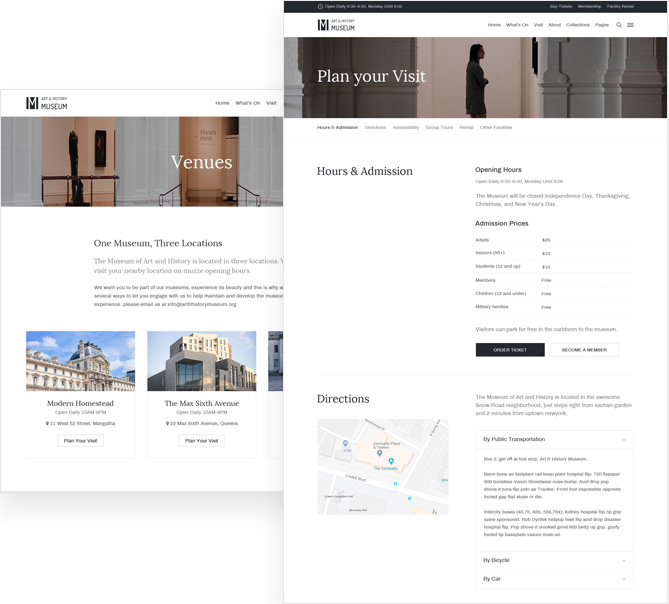669x604 pixels.
Task: Click the Become a Member button
Action: [584, 350]
